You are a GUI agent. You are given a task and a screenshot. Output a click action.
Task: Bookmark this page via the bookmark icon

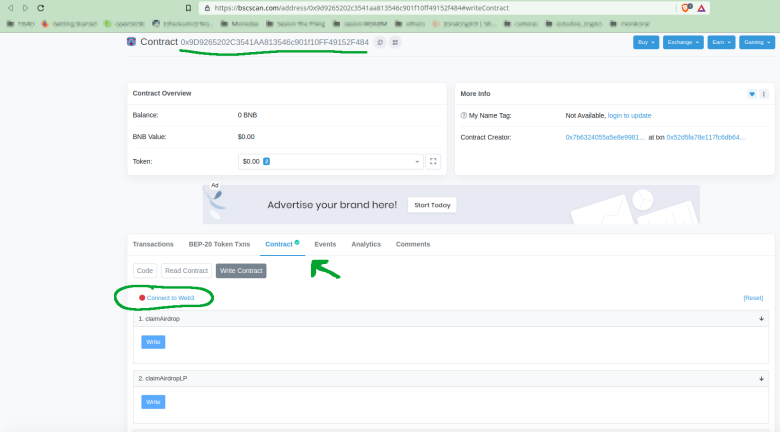click(x=188, y=8)
